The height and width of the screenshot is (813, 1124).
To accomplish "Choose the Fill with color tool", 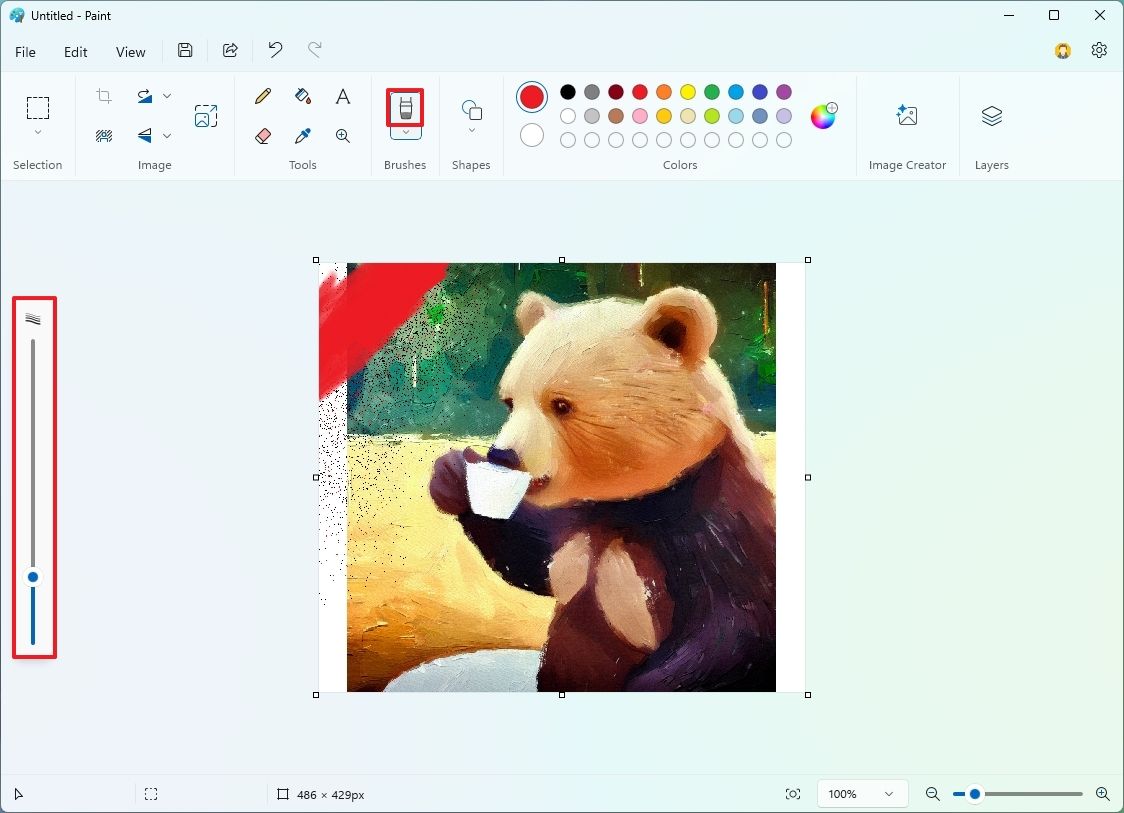I will [x=302, y=96].
